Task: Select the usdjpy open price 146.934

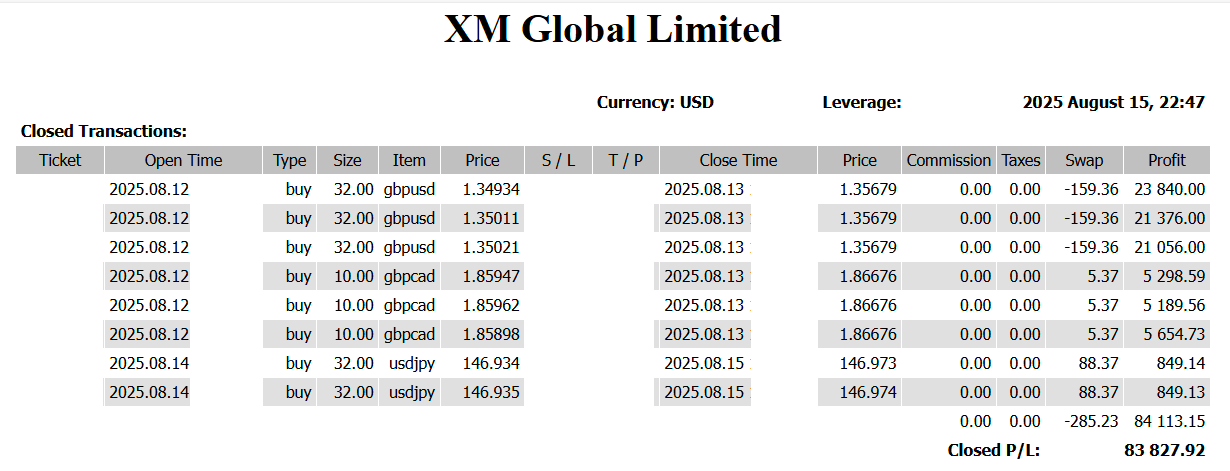Action: [491, 363]
